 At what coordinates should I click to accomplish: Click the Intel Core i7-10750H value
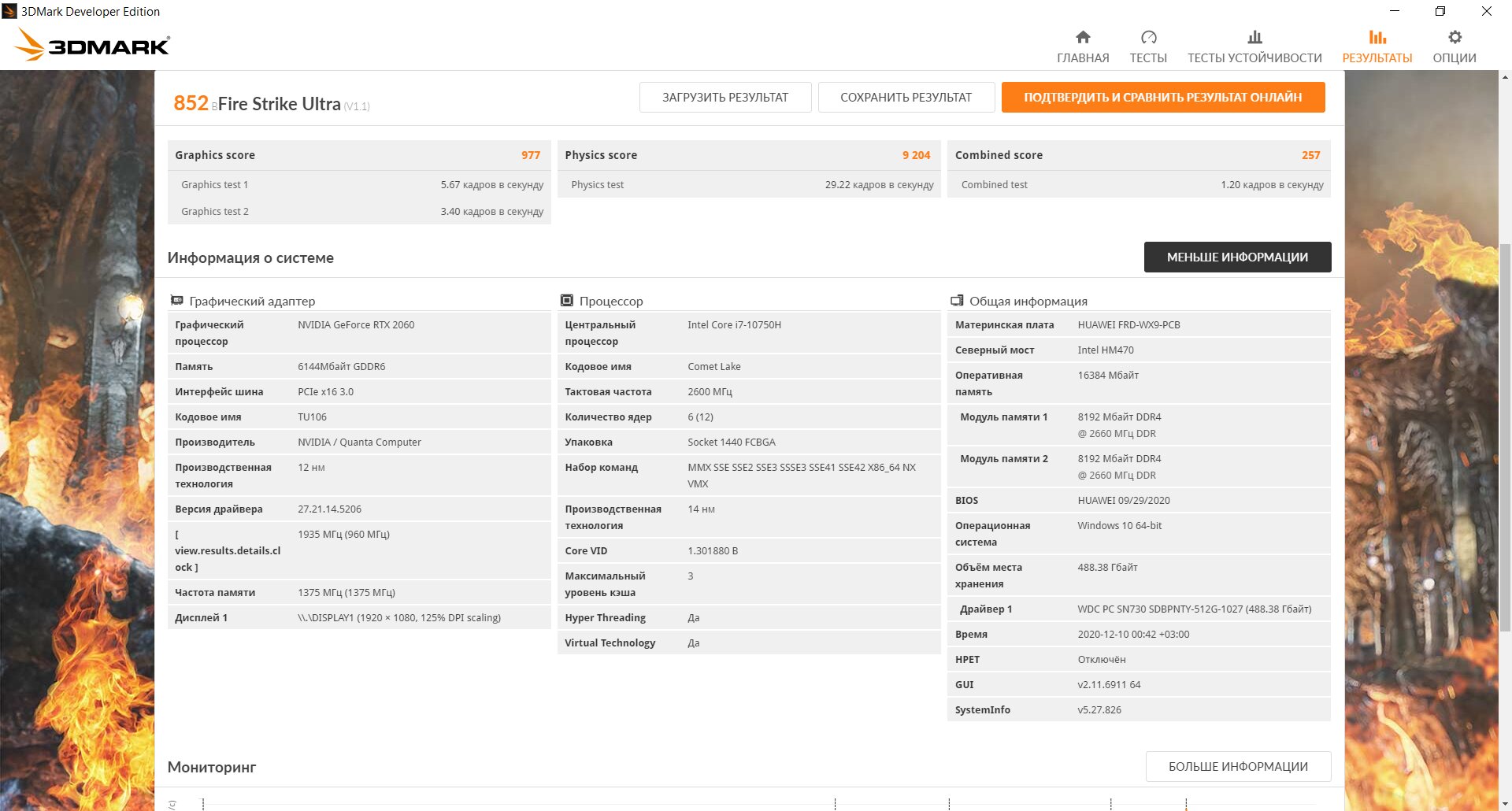click(x=734, y=324)
